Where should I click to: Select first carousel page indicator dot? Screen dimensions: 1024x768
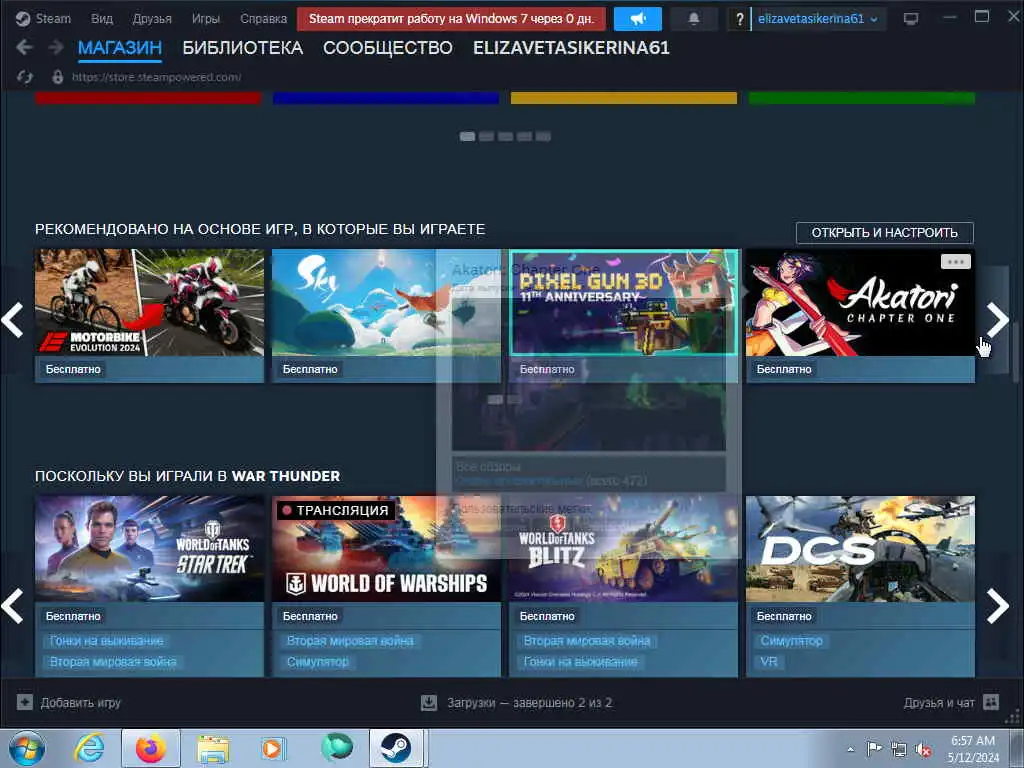tap(467, 136)
